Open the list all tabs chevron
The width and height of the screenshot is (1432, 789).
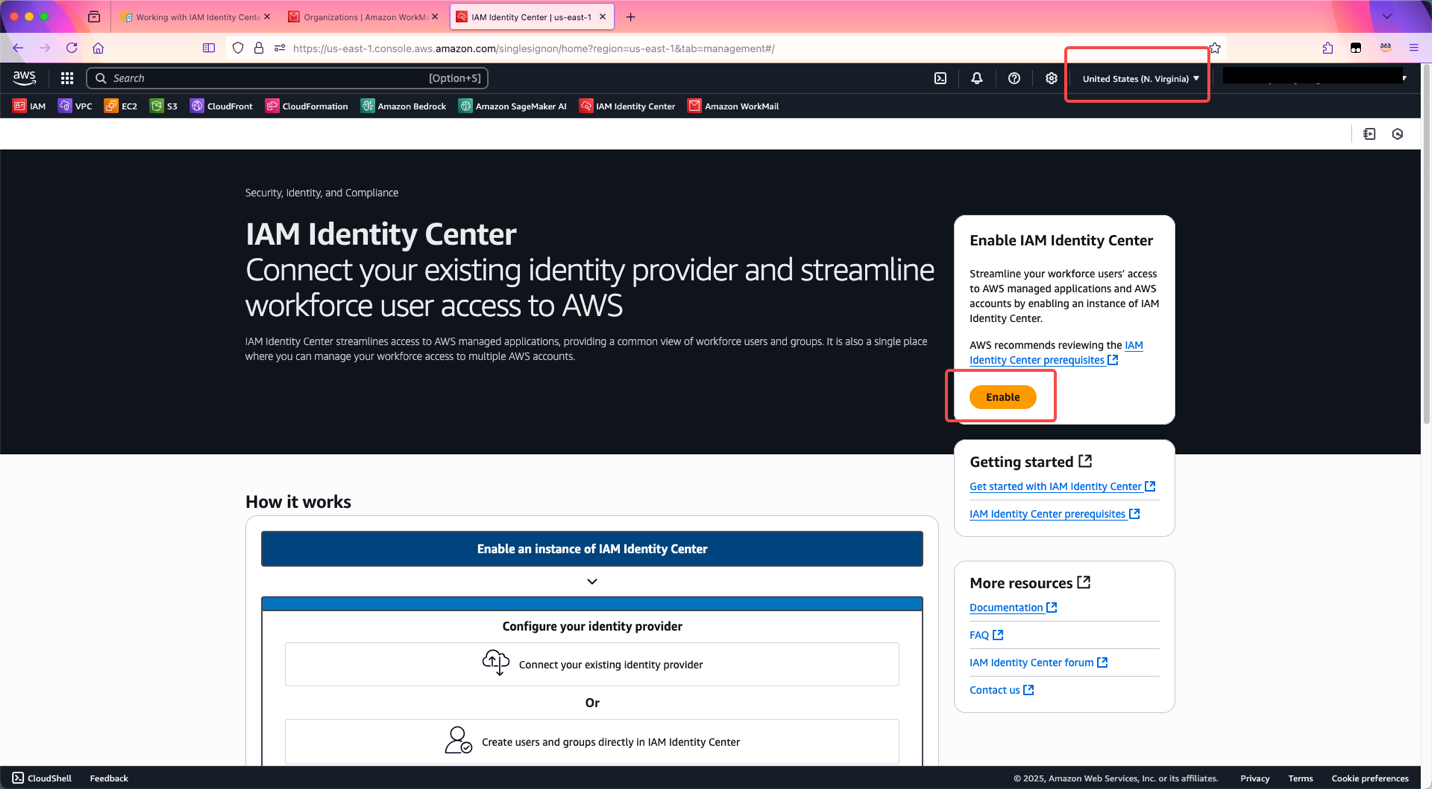coord(1387,17)
